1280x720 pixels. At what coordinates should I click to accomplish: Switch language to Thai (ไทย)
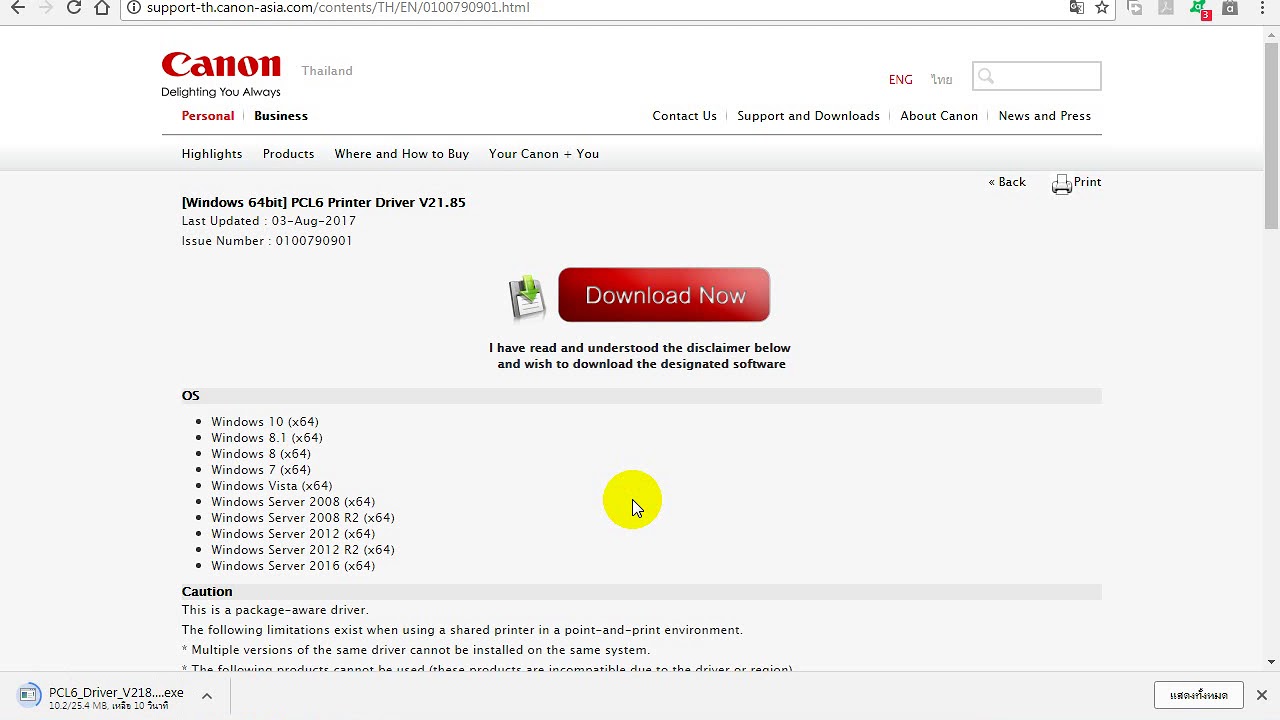coord(942,80)
